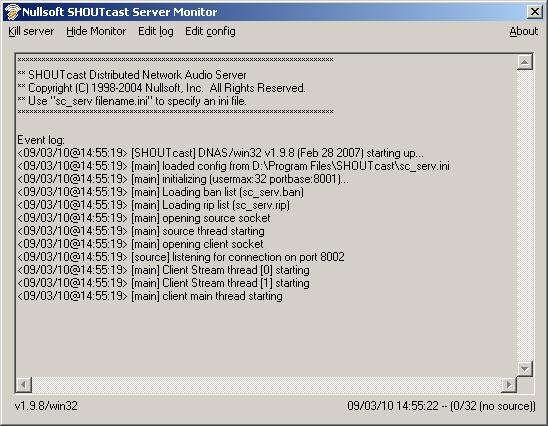
Task: Click the 'opening source socket' log line
Action: (x=144, y=218)
